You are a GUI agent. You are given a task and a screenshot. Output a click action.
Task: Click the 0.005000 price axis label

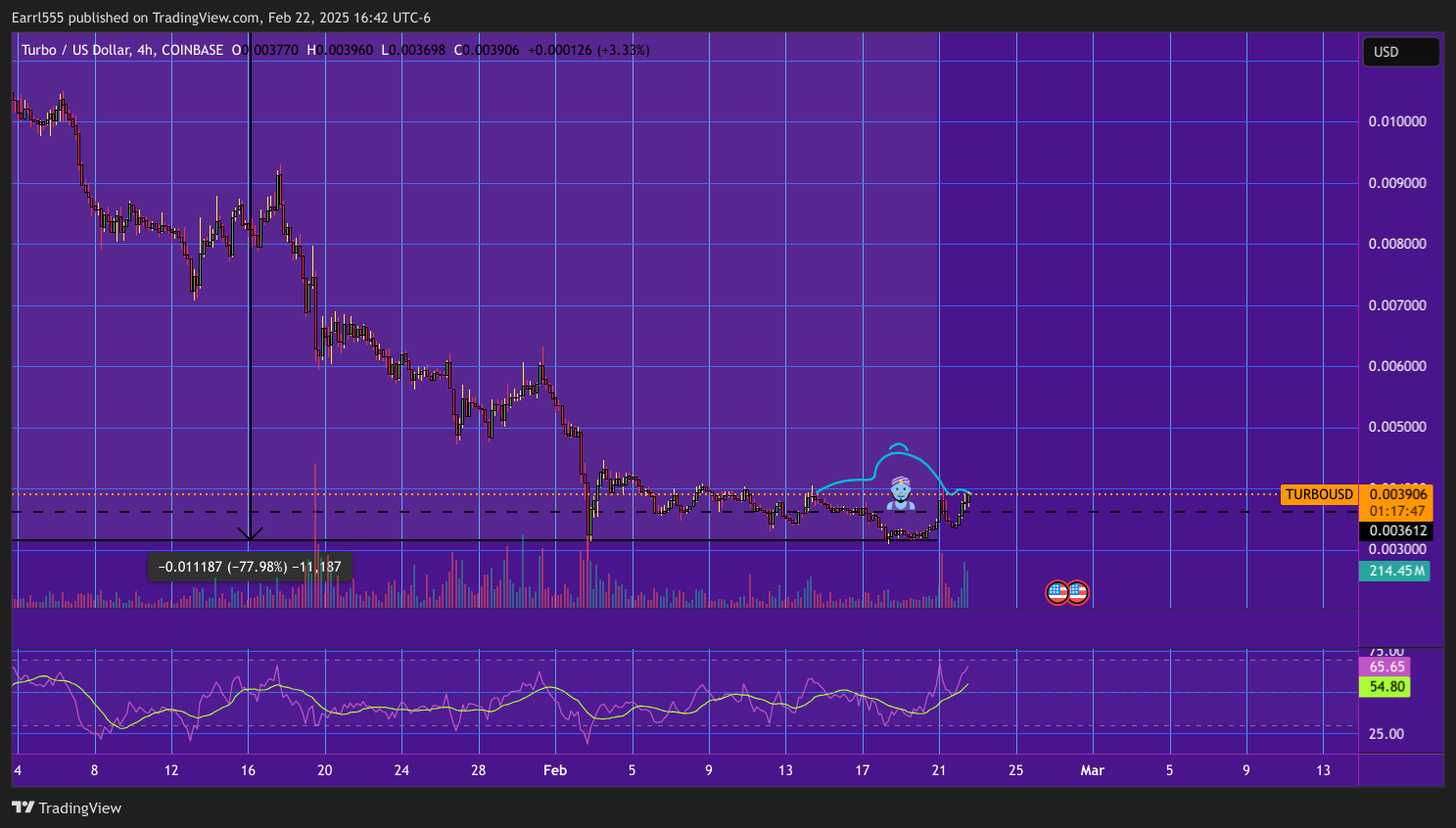point(1397,428)
